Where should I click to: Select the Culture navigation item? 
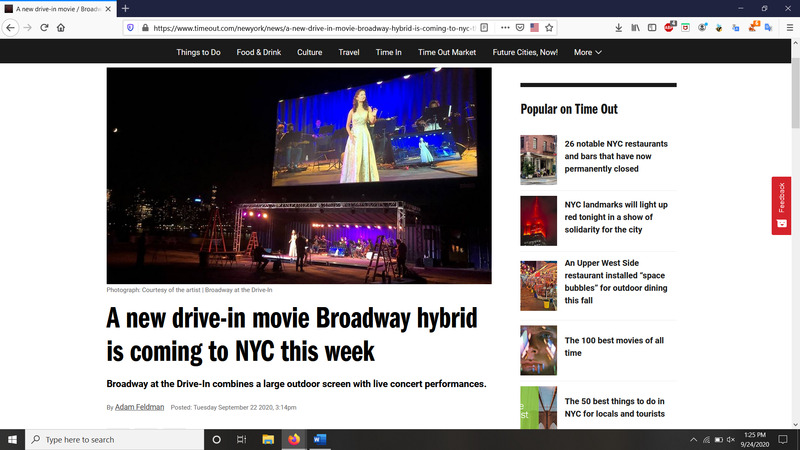309,52
